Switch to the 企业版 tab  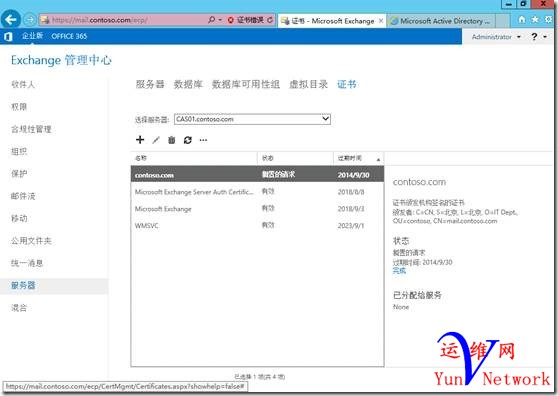[32, 36]
